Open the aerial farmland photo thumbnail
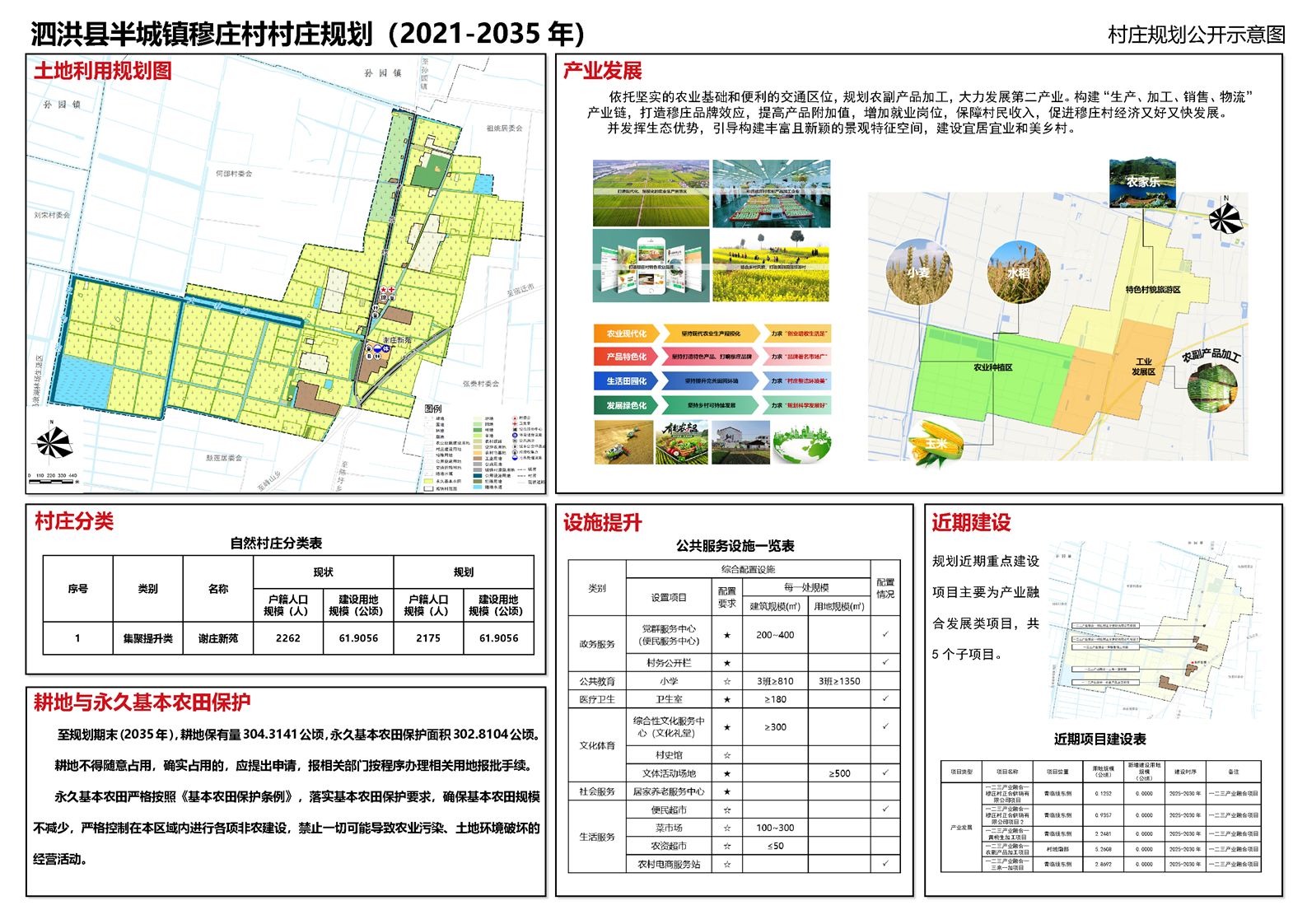Image resolution: width=1307 pixels, height=924 pixels. [651, 193]
